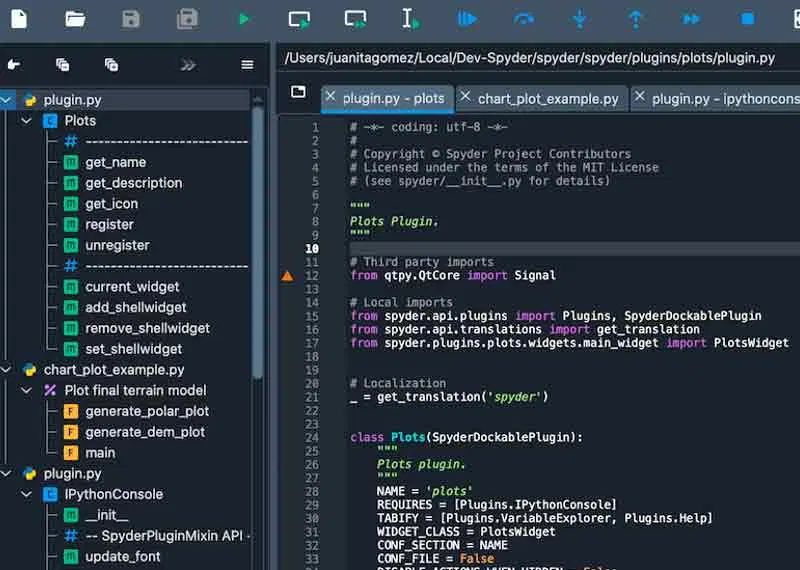This screenshot has height=570, width=800.
Task: Jump to set_shellwidget method
Action: [134, 349]
